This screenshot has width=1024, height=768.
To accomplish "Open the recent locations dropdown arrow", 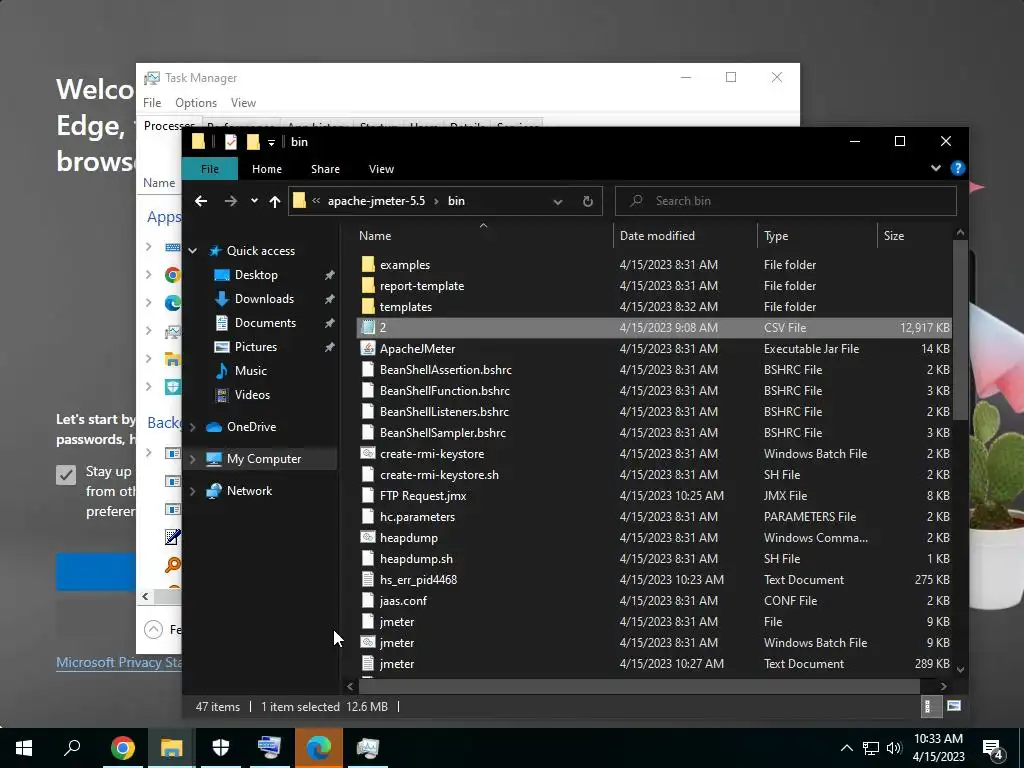I will (x=254, y=201).
